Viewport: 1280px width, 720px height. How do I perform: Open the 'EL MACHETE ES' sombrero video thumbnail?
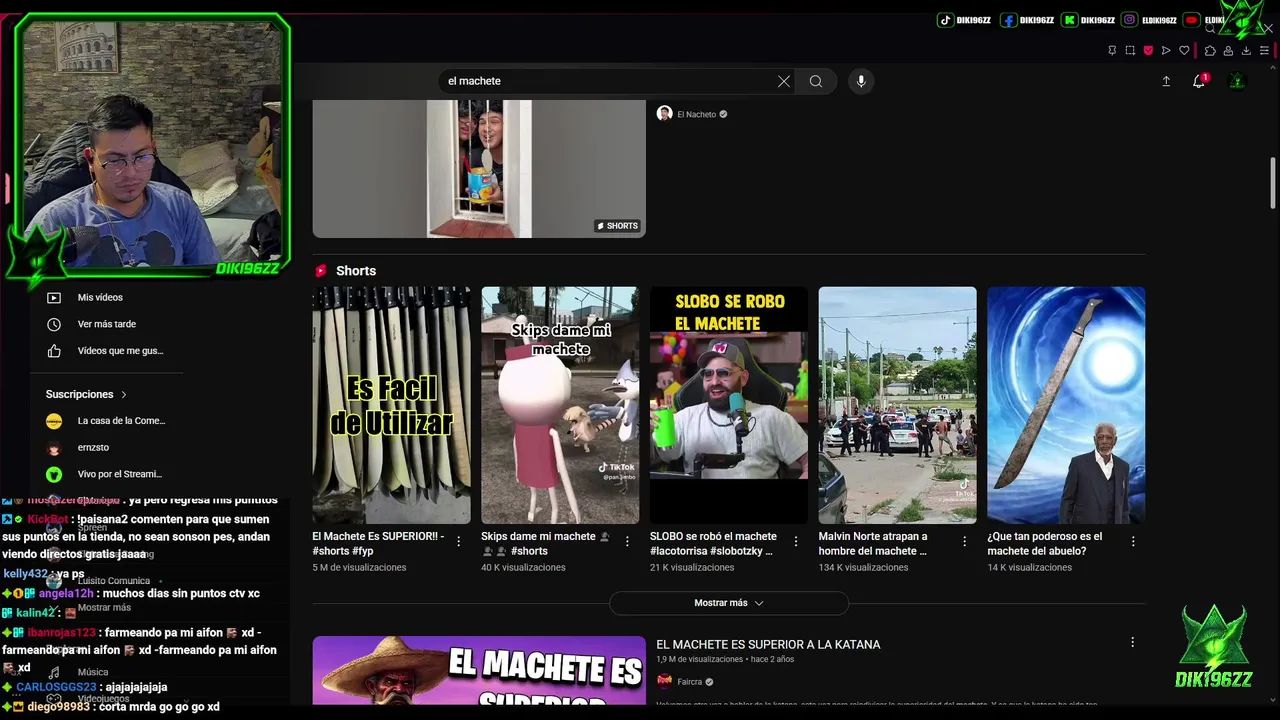pos(479,670)
